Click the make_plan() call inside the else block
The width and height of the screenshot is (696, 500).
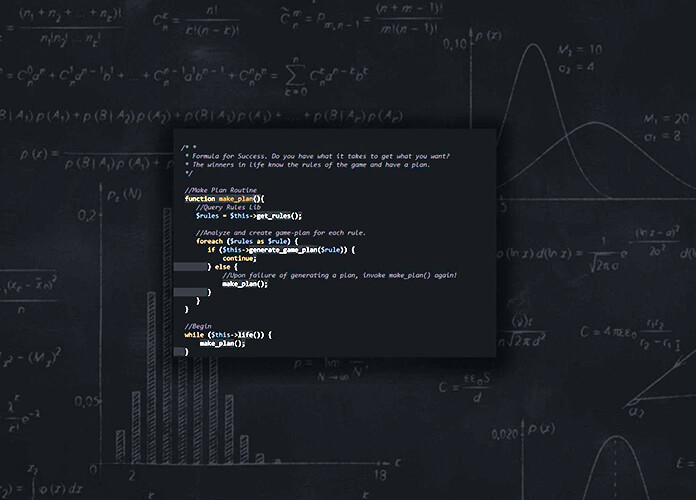point(245,284)
